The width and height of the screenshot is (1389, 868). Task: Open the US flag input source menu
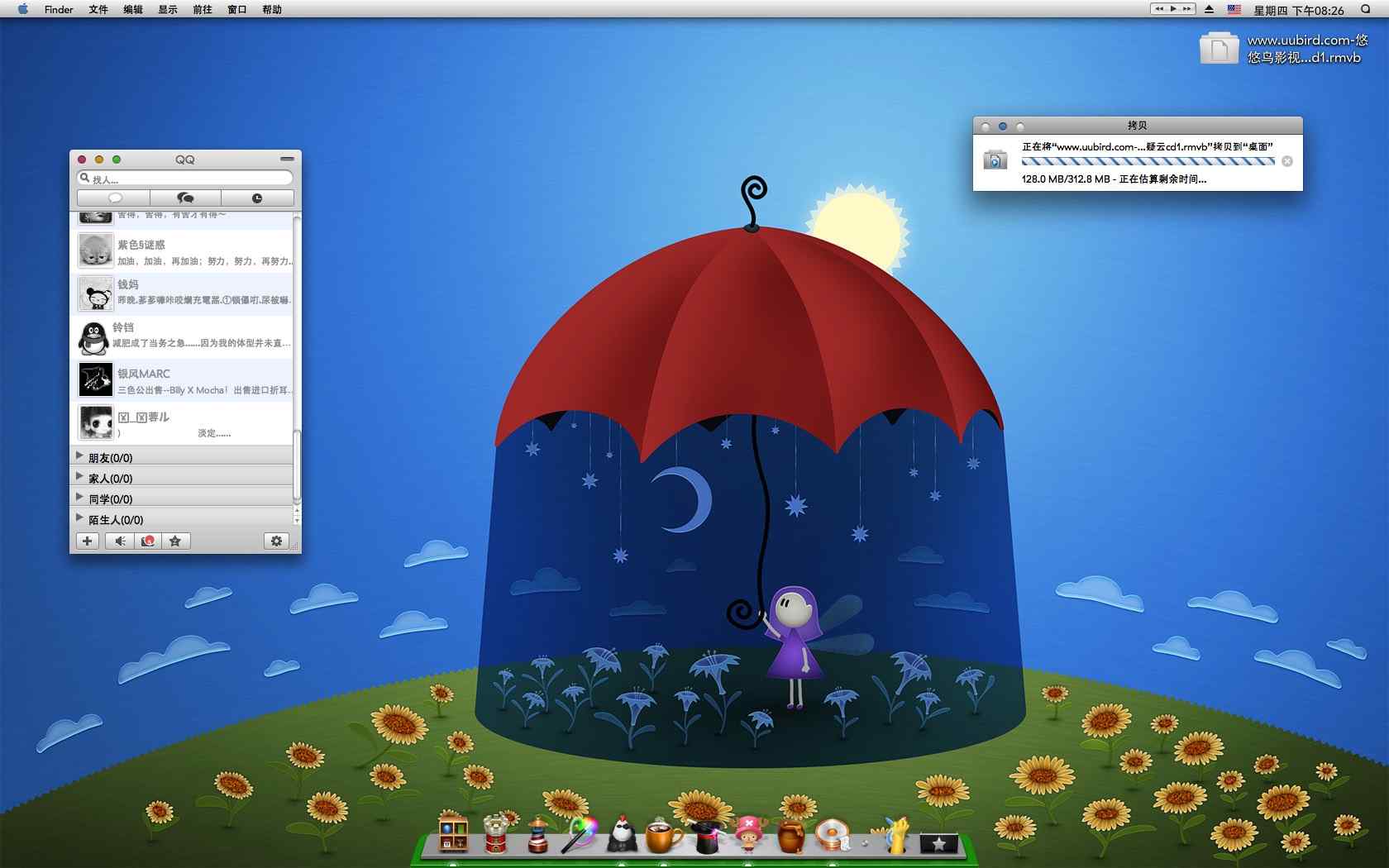point(1234,9)
